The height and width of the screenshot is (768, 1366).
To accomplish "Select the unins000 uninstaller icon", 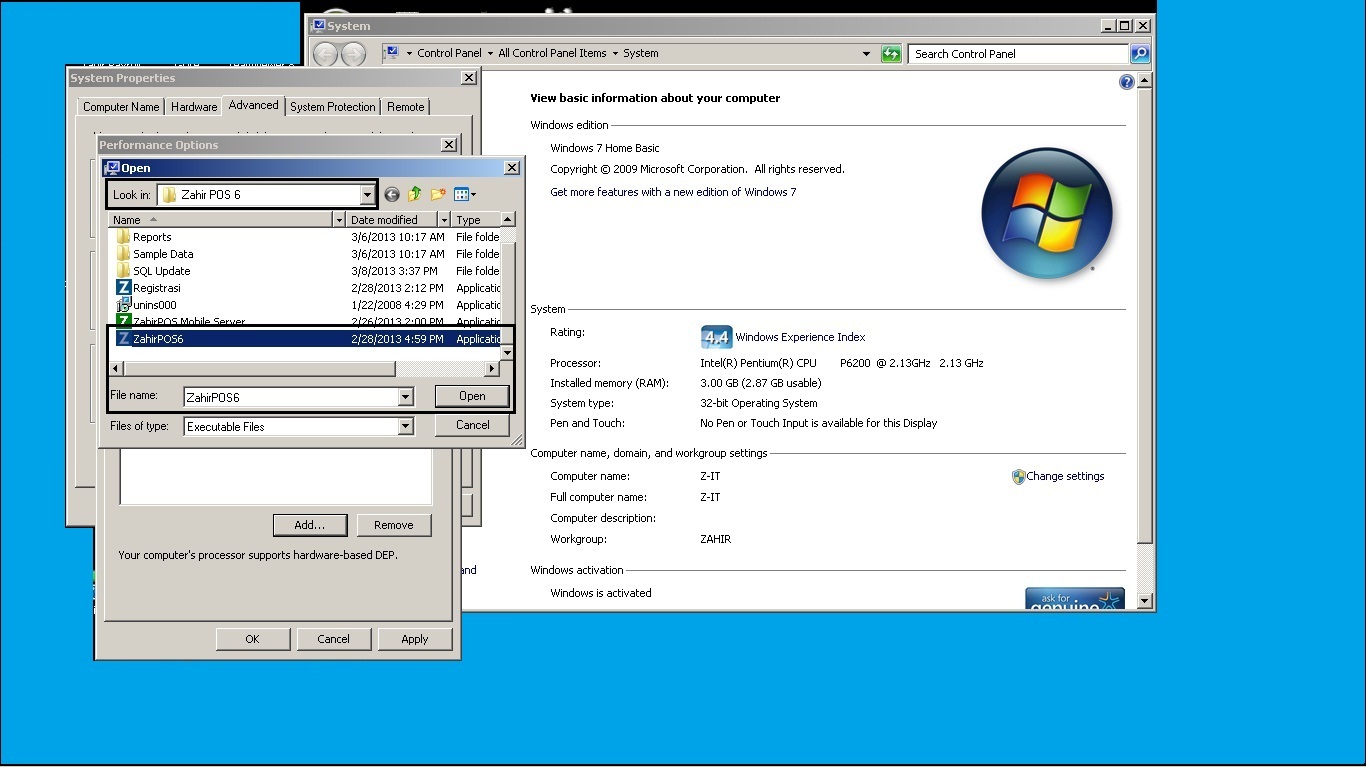I will [x=124, y=305].
